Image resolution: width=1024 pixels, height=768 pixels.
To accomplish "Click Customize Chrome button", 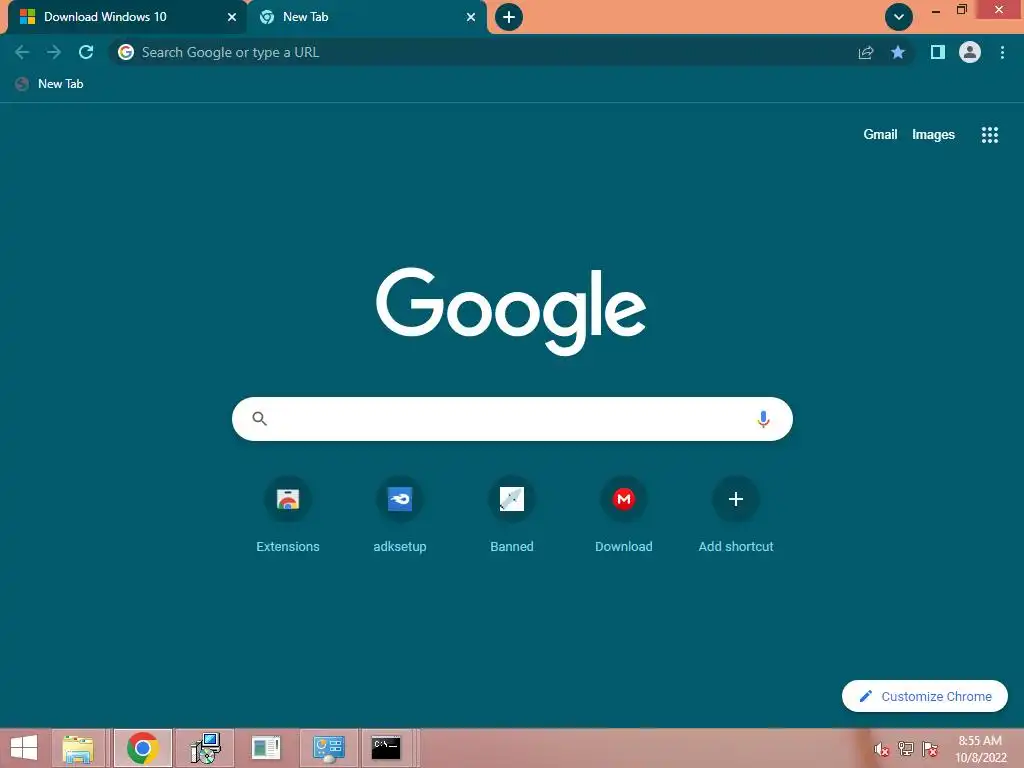I will 925,696.
